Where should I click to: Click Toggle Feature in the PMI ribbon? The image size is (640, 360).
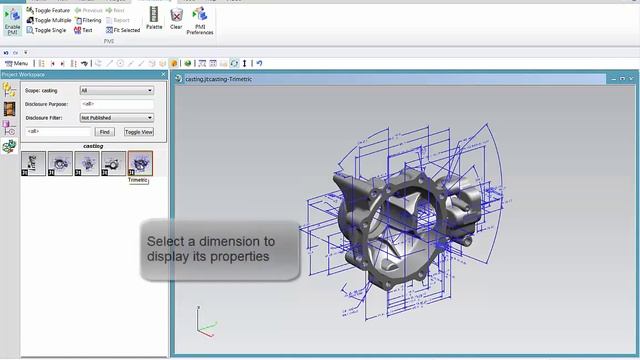pos(48,10)
